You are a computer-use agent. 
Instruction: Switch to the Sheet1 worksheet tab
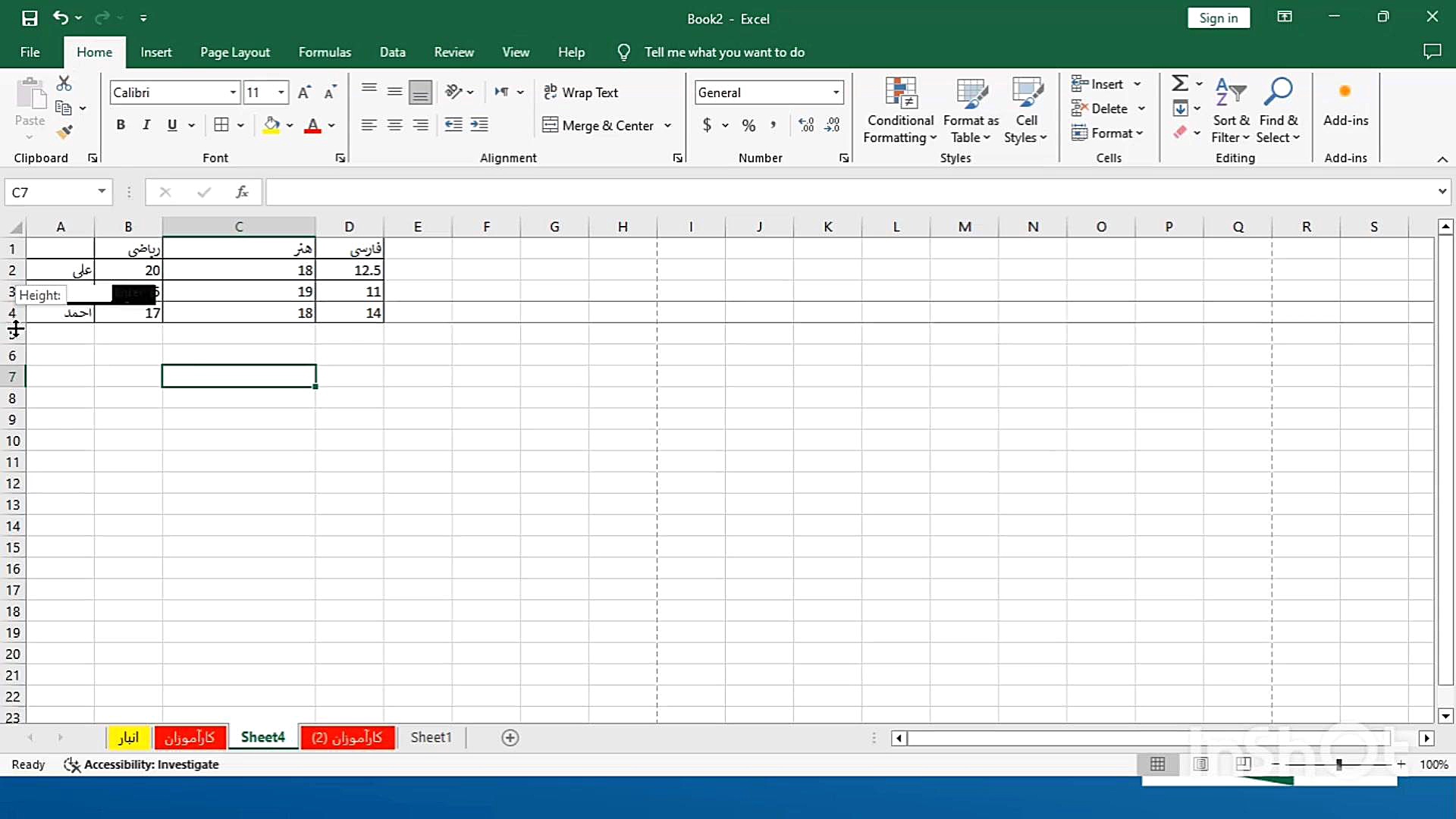point(431,737)
